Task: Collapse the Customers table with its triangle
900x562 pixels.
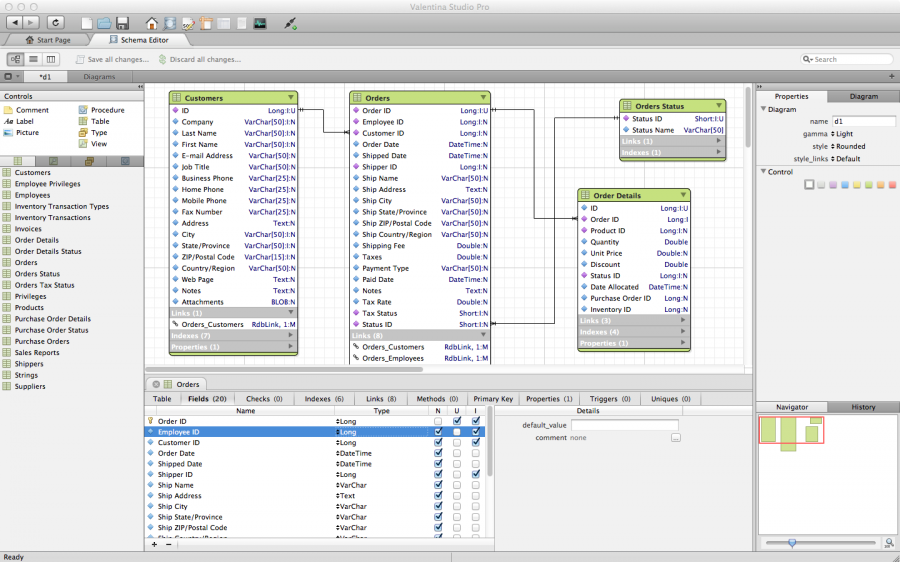Action: [x=291, y=98]
